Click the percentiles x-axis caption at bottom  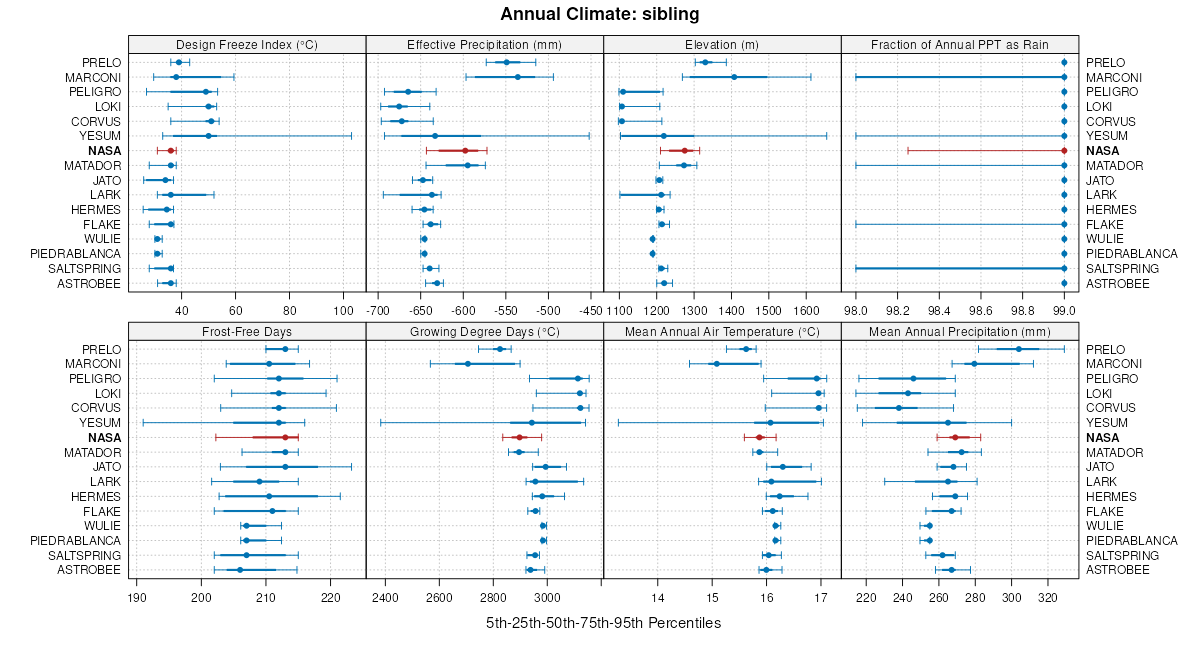pos(603,623)
